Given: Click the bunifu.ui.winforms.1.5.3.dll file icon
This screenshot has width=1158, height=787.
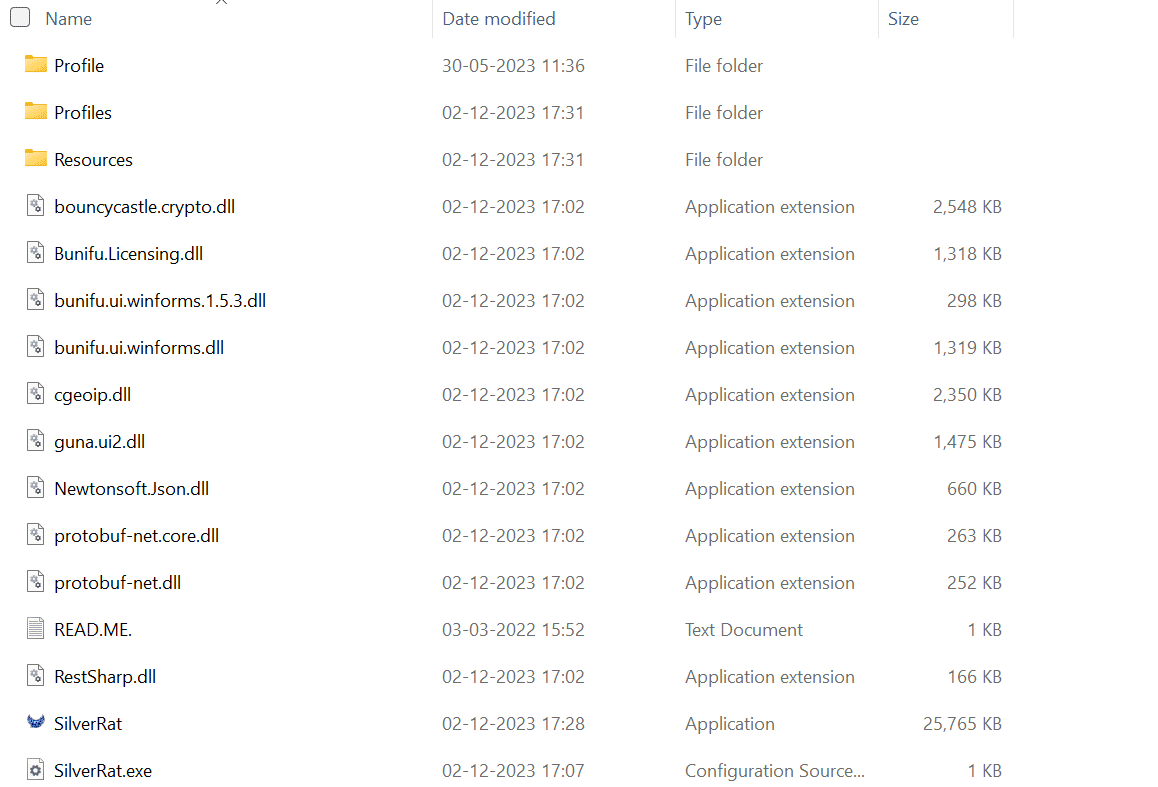Looking at the screenshot, I should pos(35,300).
